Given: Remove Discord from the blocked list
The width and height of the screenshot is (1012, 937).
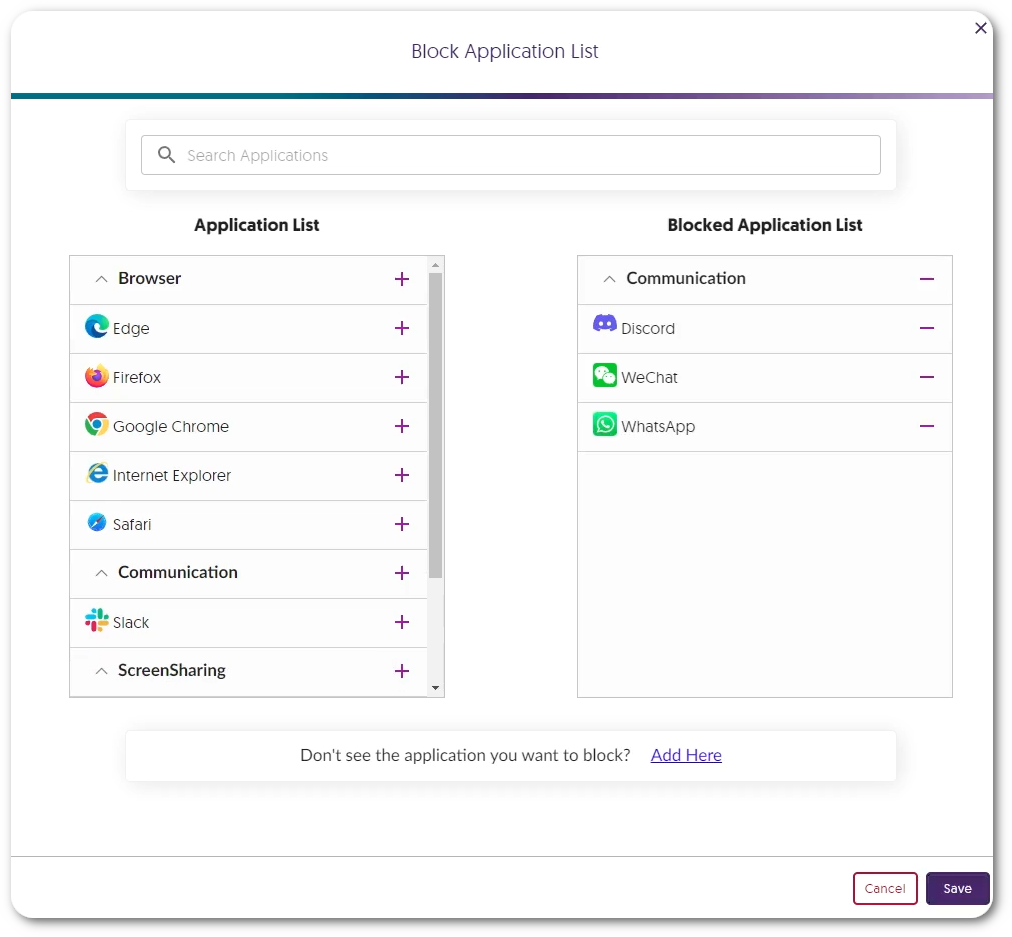Looking at the screenshot, I should 926,328.
